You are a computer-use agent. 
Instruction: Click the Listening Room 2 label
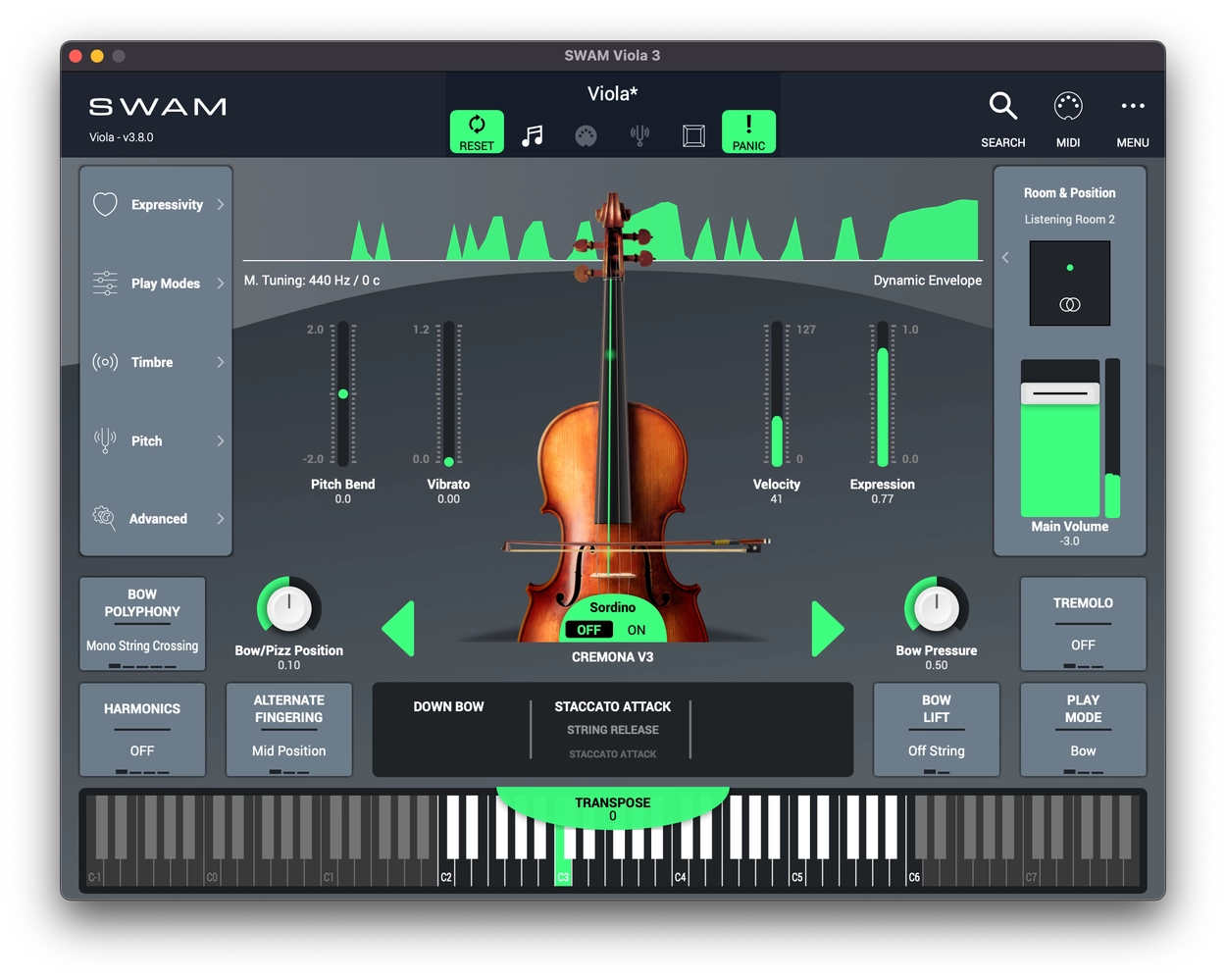1069,219
